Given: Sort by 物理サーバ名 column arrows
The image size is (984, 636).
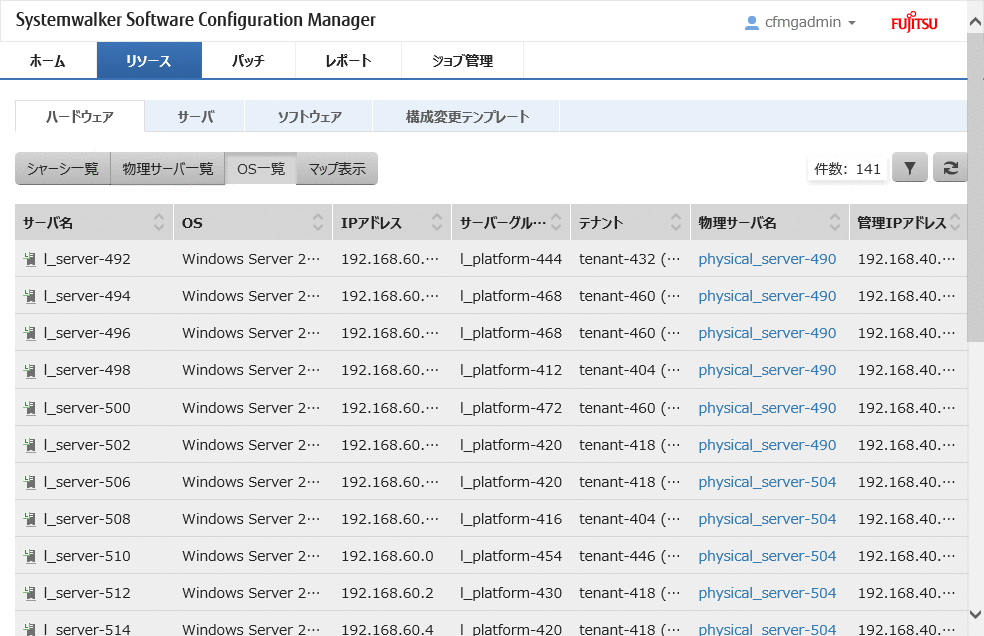Looking at the screenshot, I should pos(835,222).
